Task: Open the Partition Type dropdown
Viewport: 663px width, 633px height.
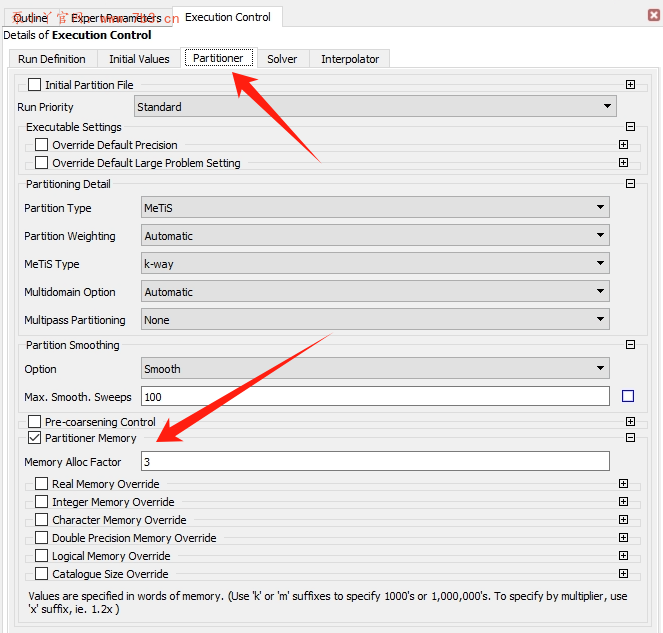Action: coord(375,208)
